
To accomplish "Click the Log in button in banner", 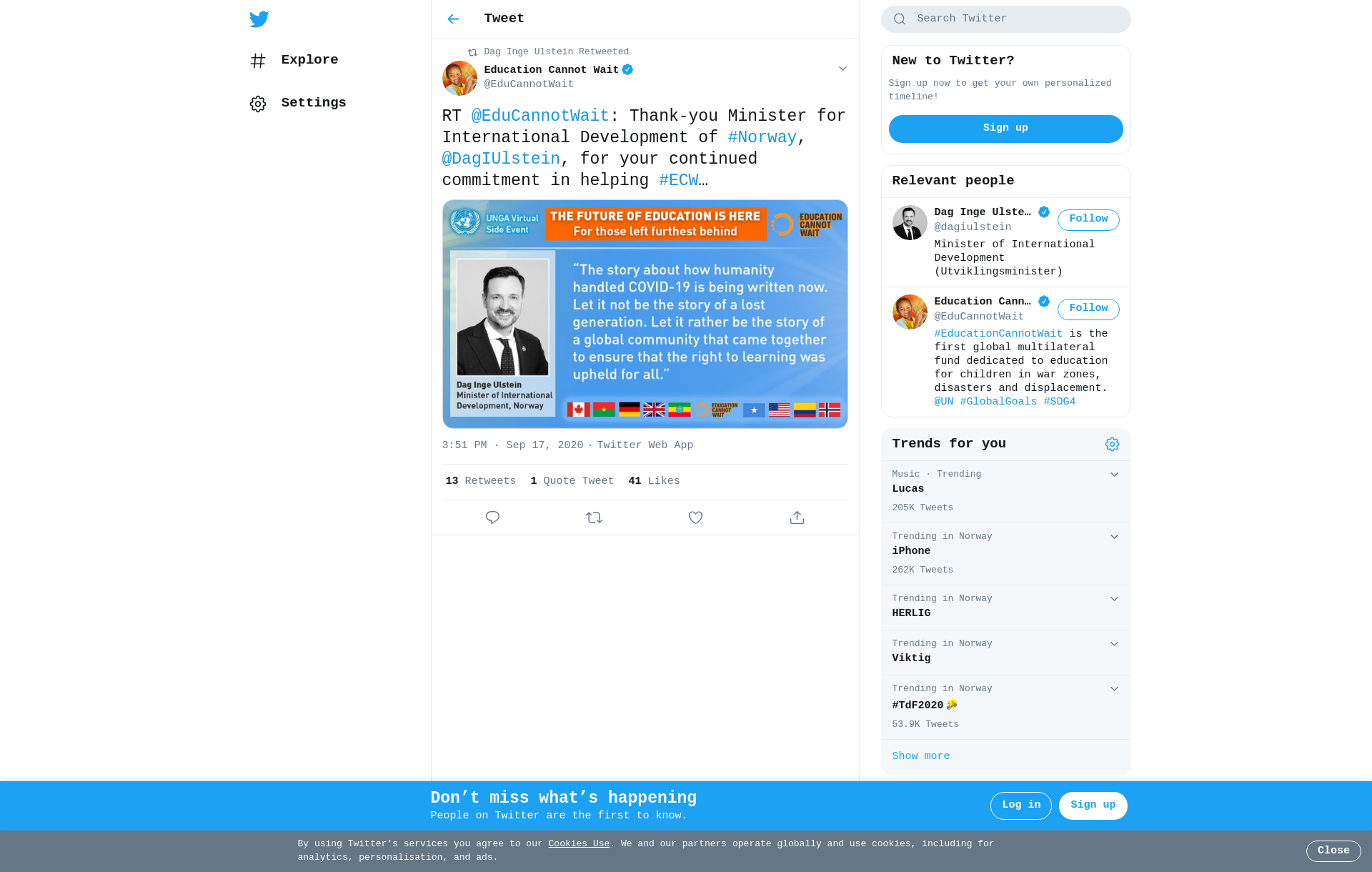I will tap(1021, 806).
